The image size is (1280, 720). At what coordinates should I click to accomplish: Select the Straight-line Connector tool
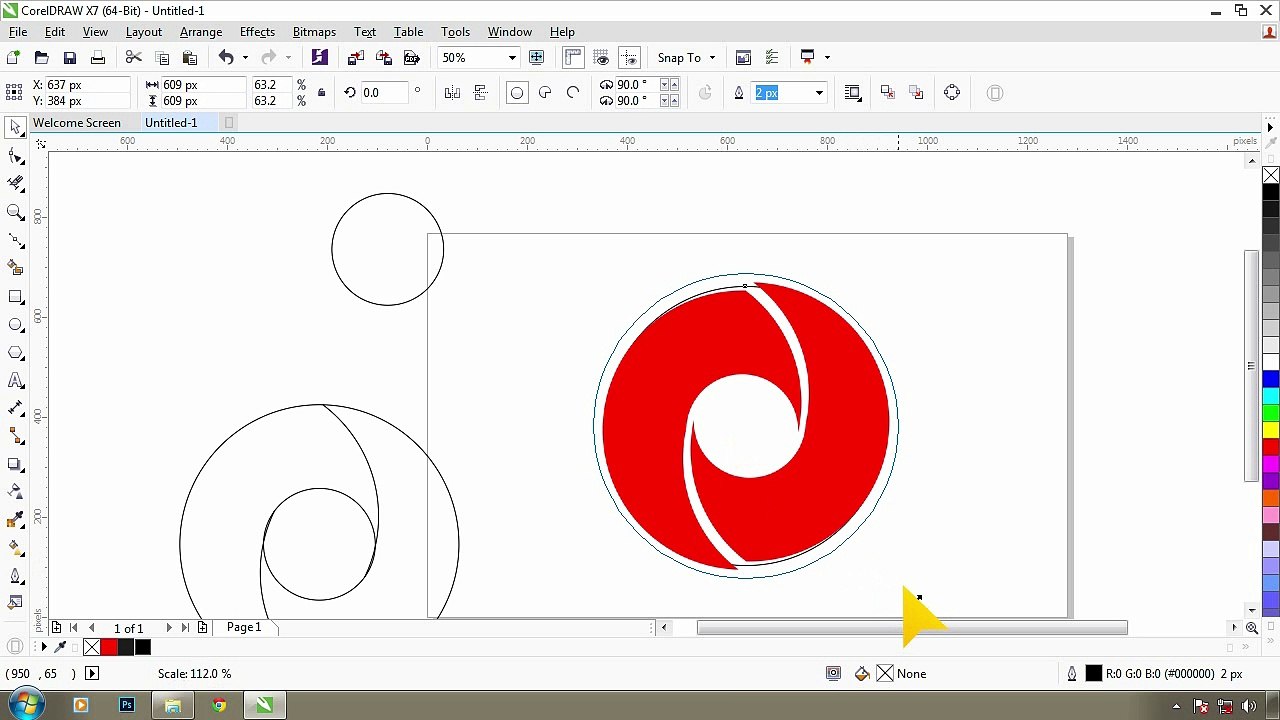pos(16,436)
